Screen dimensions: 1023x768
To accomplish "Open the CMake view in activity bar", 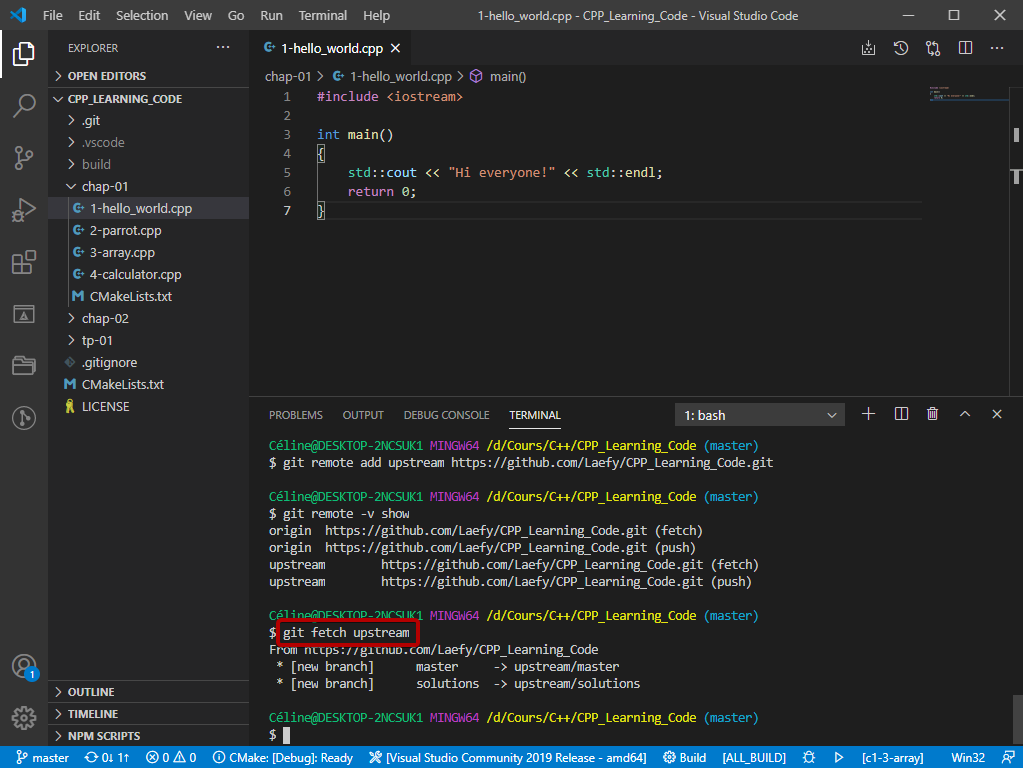I will pos(23,314).
